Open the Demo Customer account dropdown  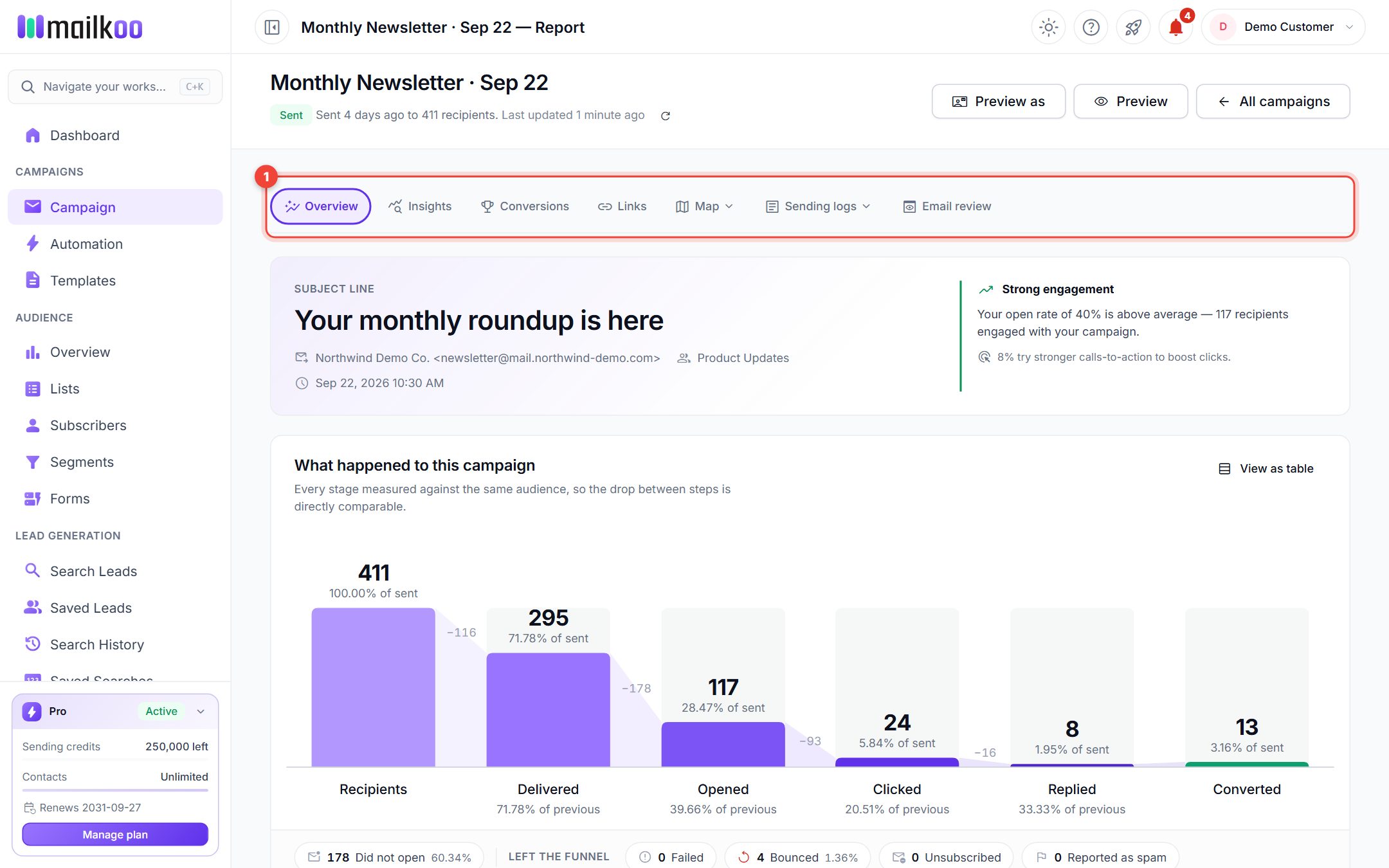[x=1283, y=27]
